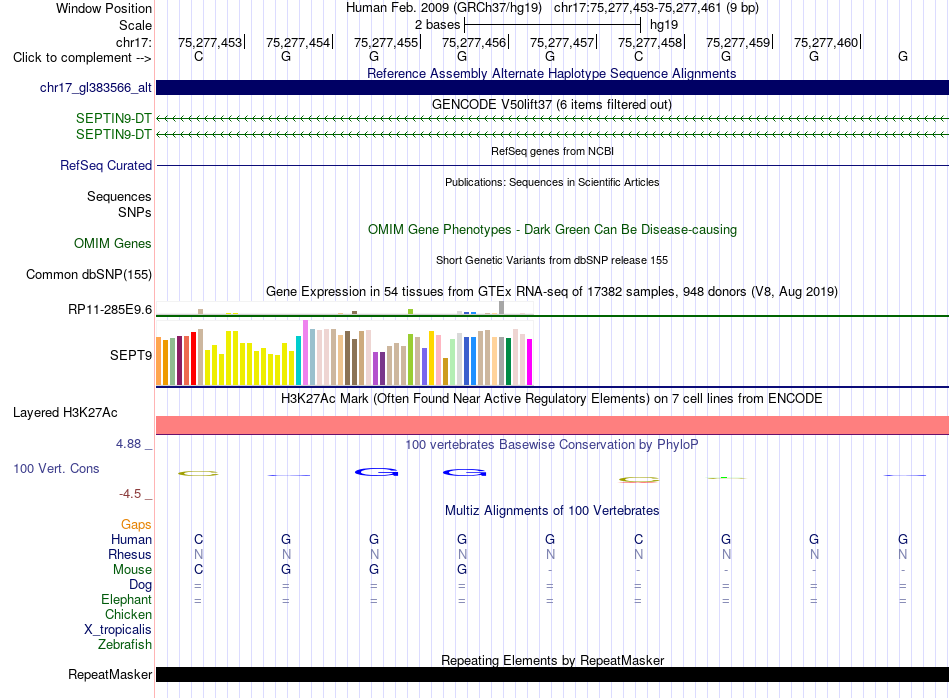Click the upper SEPTIN9-DT gene label
950x698 pixels.
[x=113, y=119]
